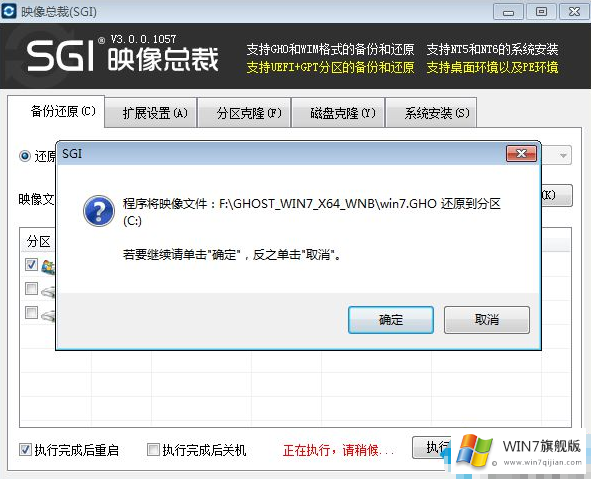Click the 正在执行，请稍候 status text
Viewport: 591px width, 479px height.
[x=338, y=450]
